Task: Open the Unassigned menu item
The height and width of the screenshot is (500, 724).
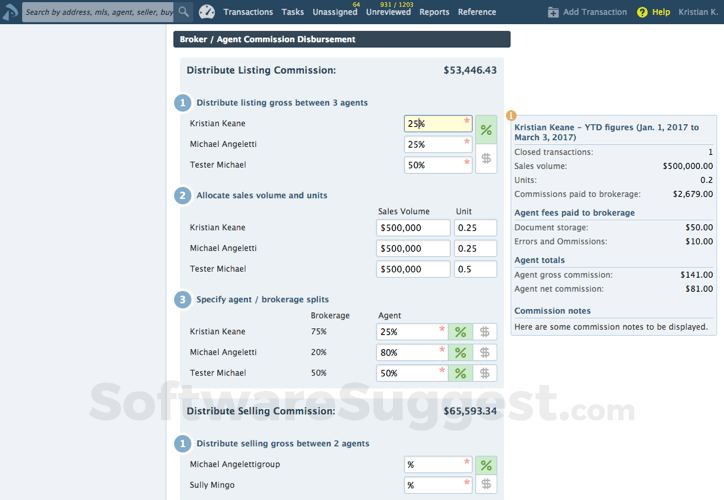Action: coord(335,12)
